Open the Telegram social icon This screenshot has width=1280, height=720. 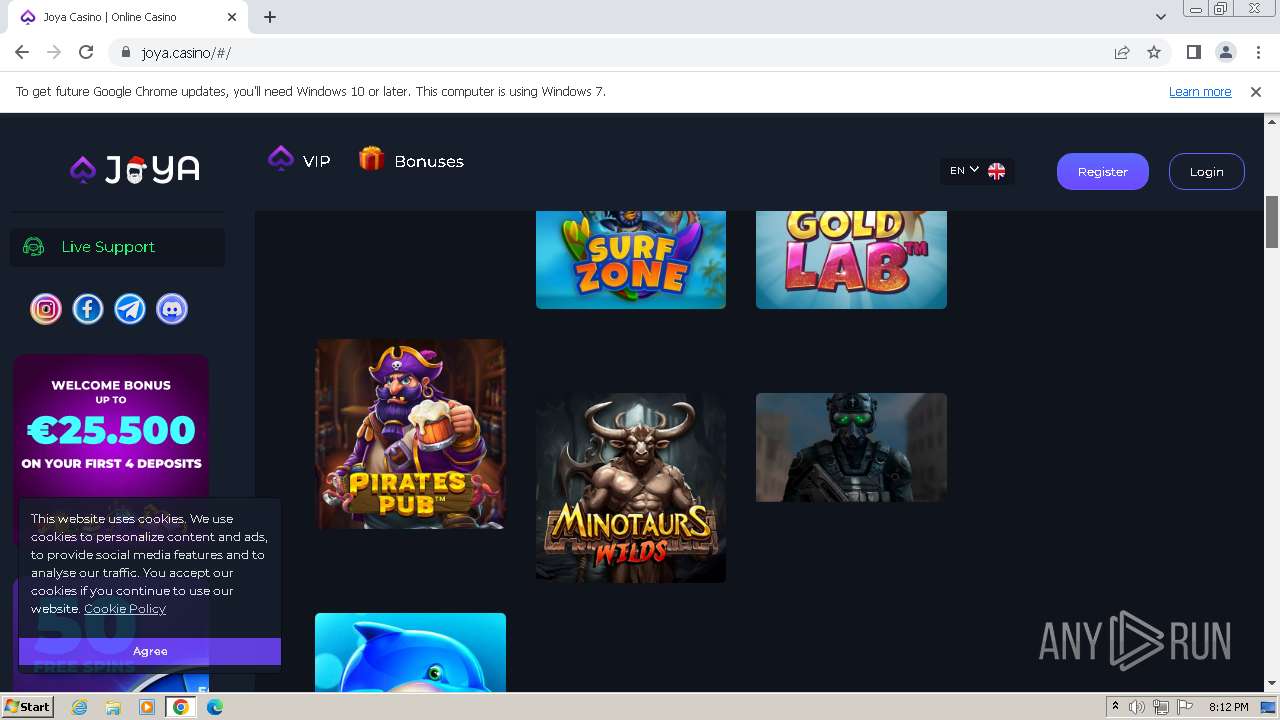(x=130, y=309)
